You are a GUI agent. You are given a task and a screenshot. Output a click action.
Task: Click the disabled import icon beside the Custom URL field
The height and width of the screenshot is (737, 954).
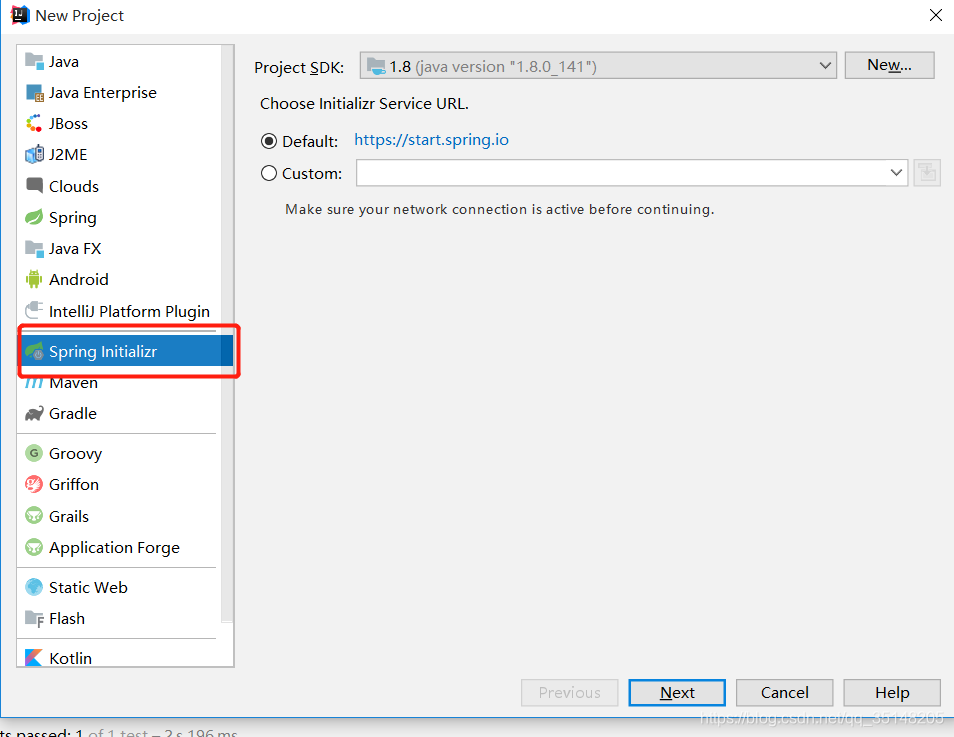click(x=927, y=173)
